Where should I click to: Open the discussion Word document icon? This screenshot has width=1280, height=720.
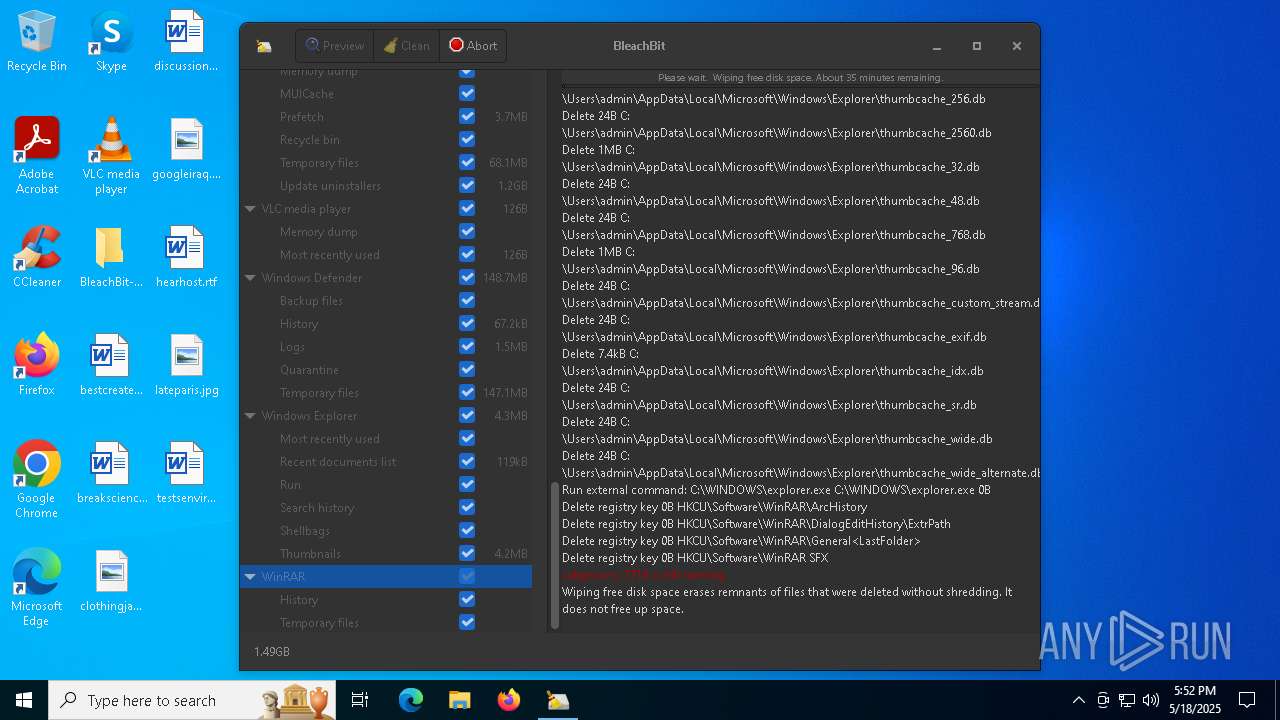tap(186, 42)
